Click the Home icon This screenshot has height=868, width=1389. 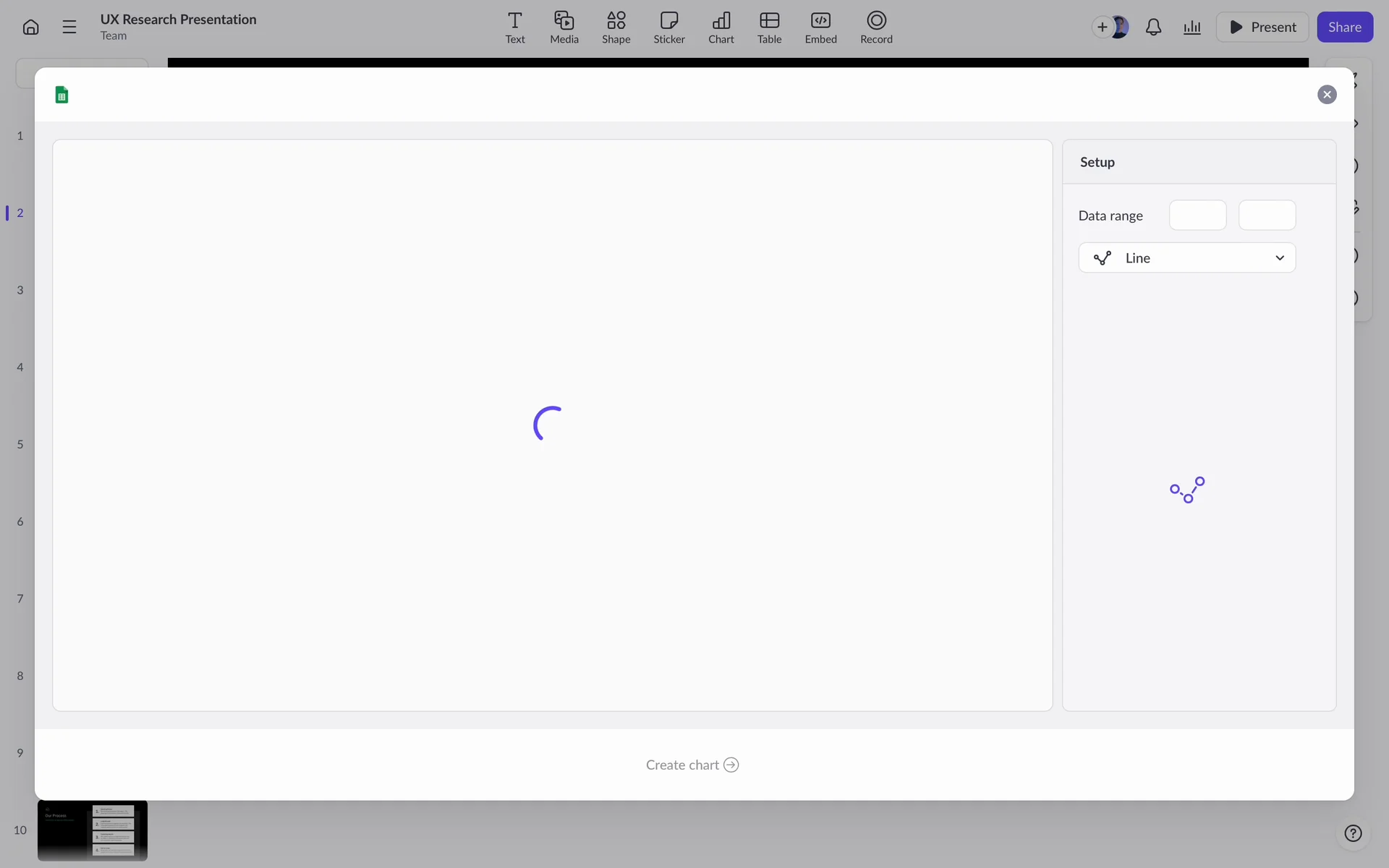[x=30, y=27]
